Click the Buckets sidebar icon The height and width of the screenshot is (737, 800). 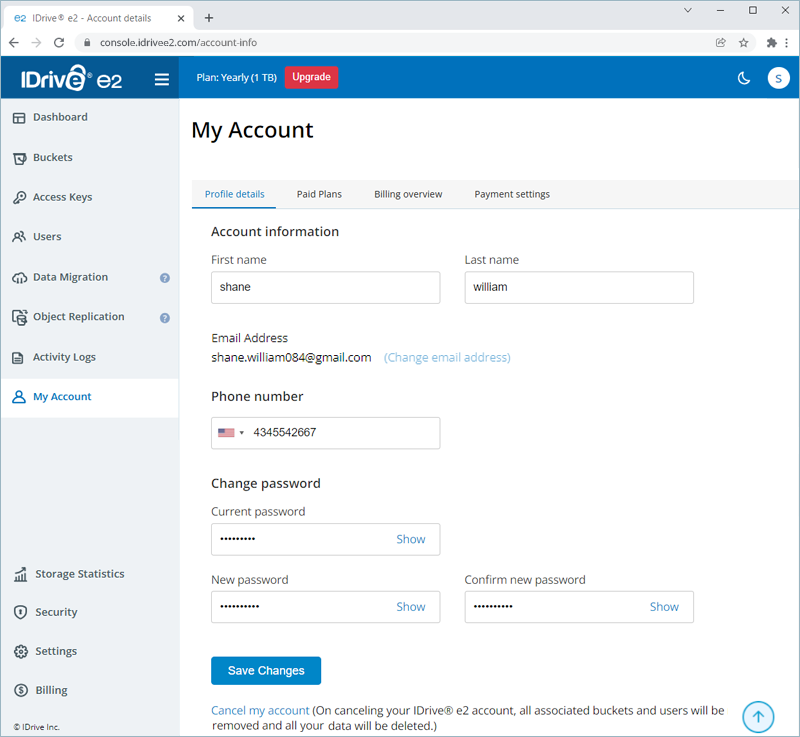coord(19,158)
